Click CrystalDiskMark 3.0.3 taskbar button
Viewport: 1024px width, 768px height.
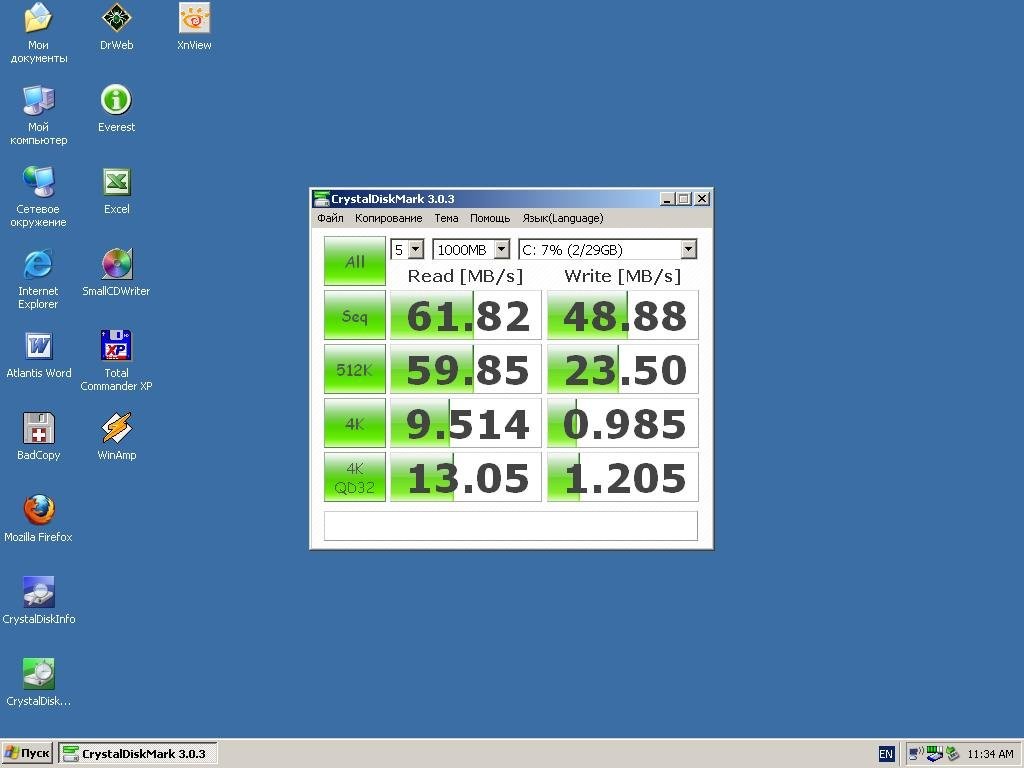point(138,754)
